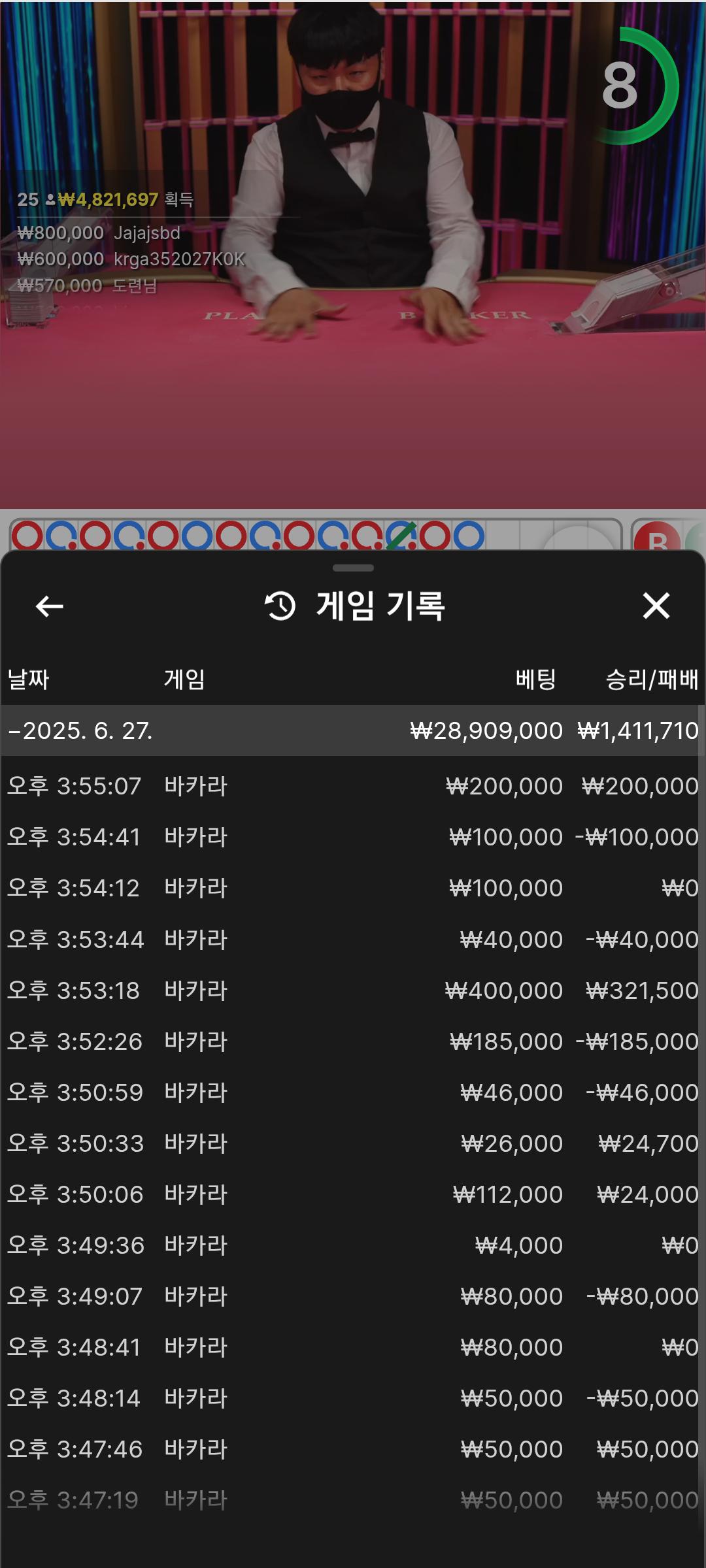Click the history clock icon beside 게임 기록
The image size is (706, 1568).
[280, 606]
